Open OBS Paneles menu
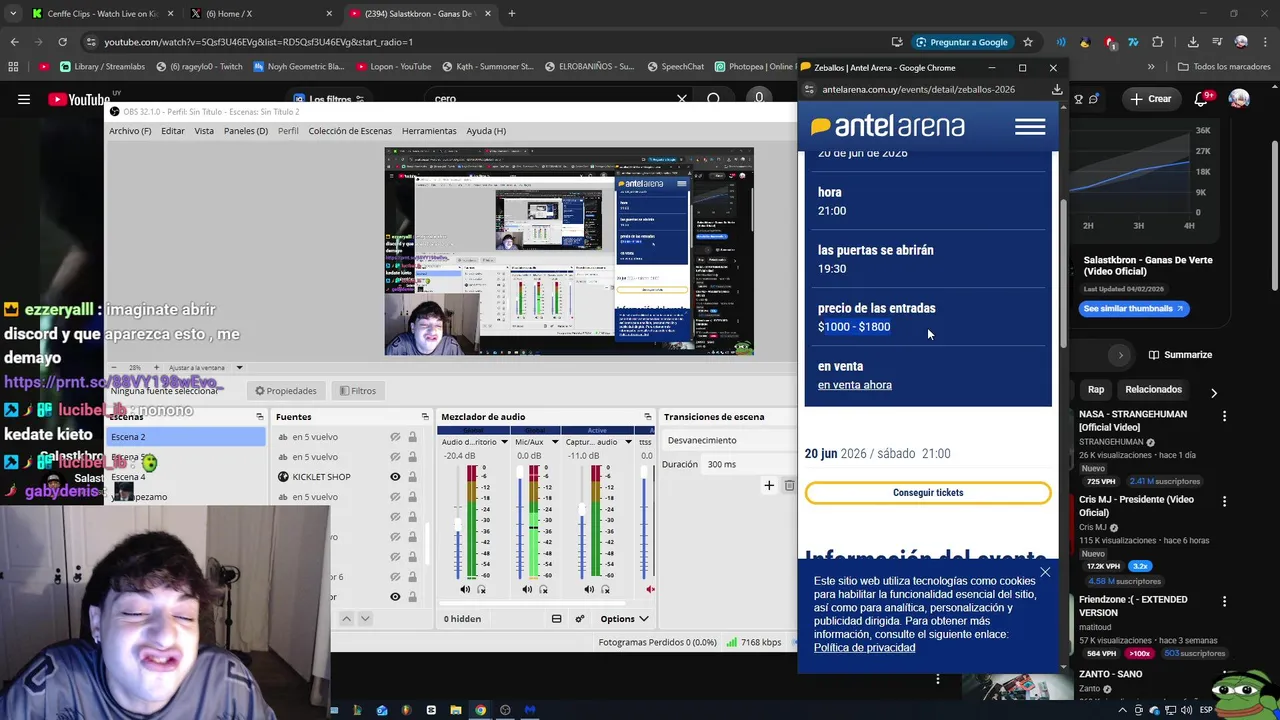 point(246,131)
